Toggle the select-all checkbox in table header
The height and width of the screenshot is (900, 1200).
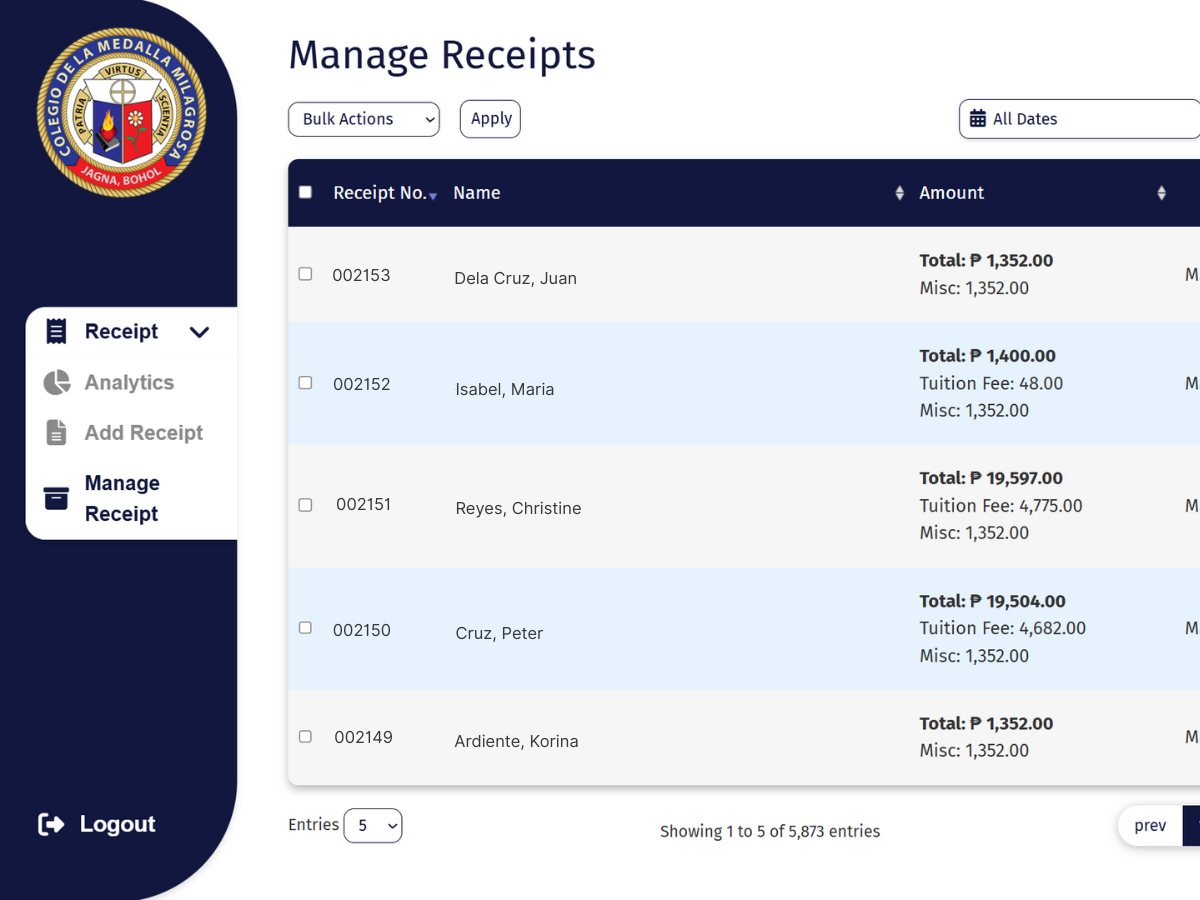coord(306,192)
